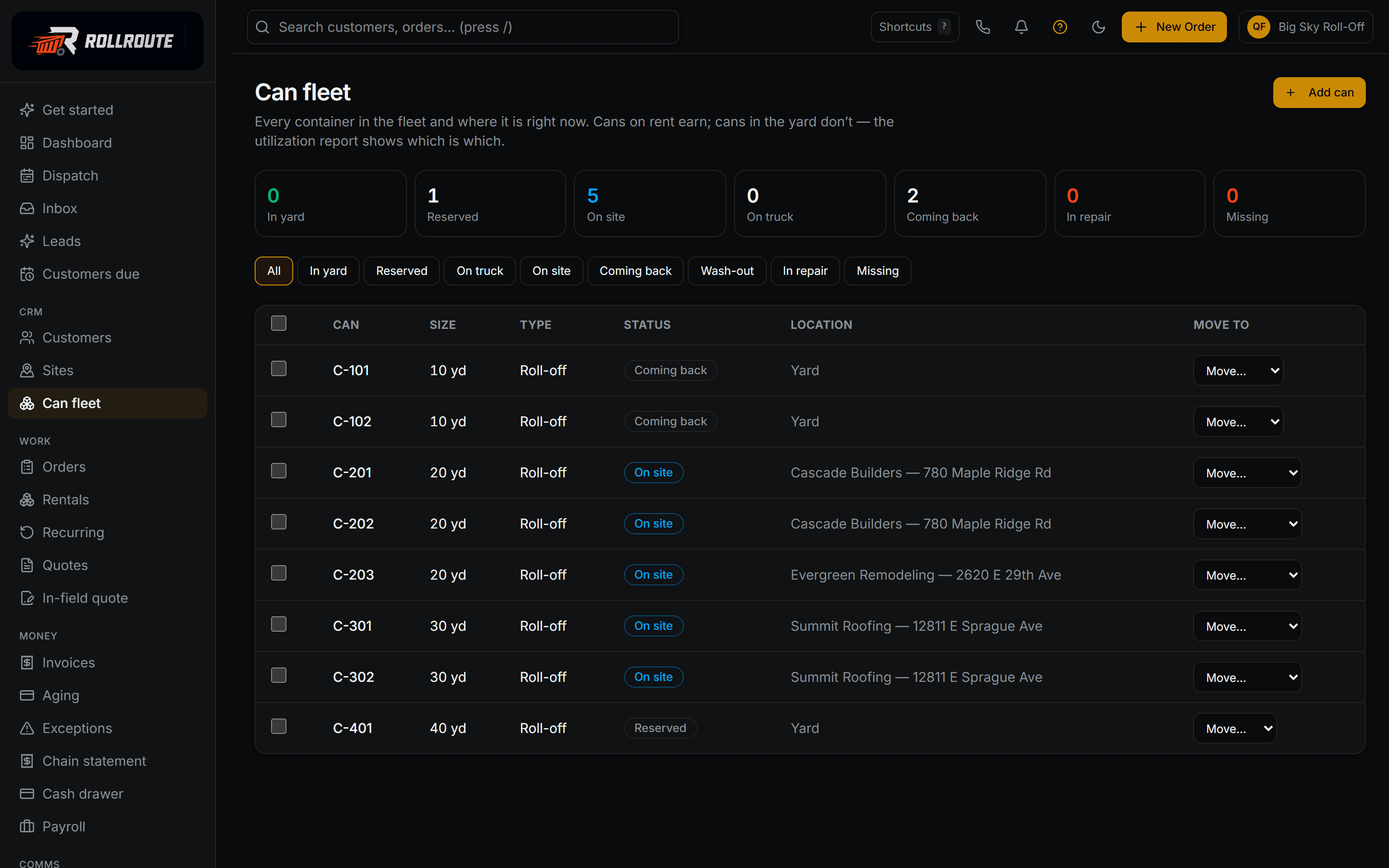
Task: Filter cans by Coming back tab
Action: tap(635, 271)
